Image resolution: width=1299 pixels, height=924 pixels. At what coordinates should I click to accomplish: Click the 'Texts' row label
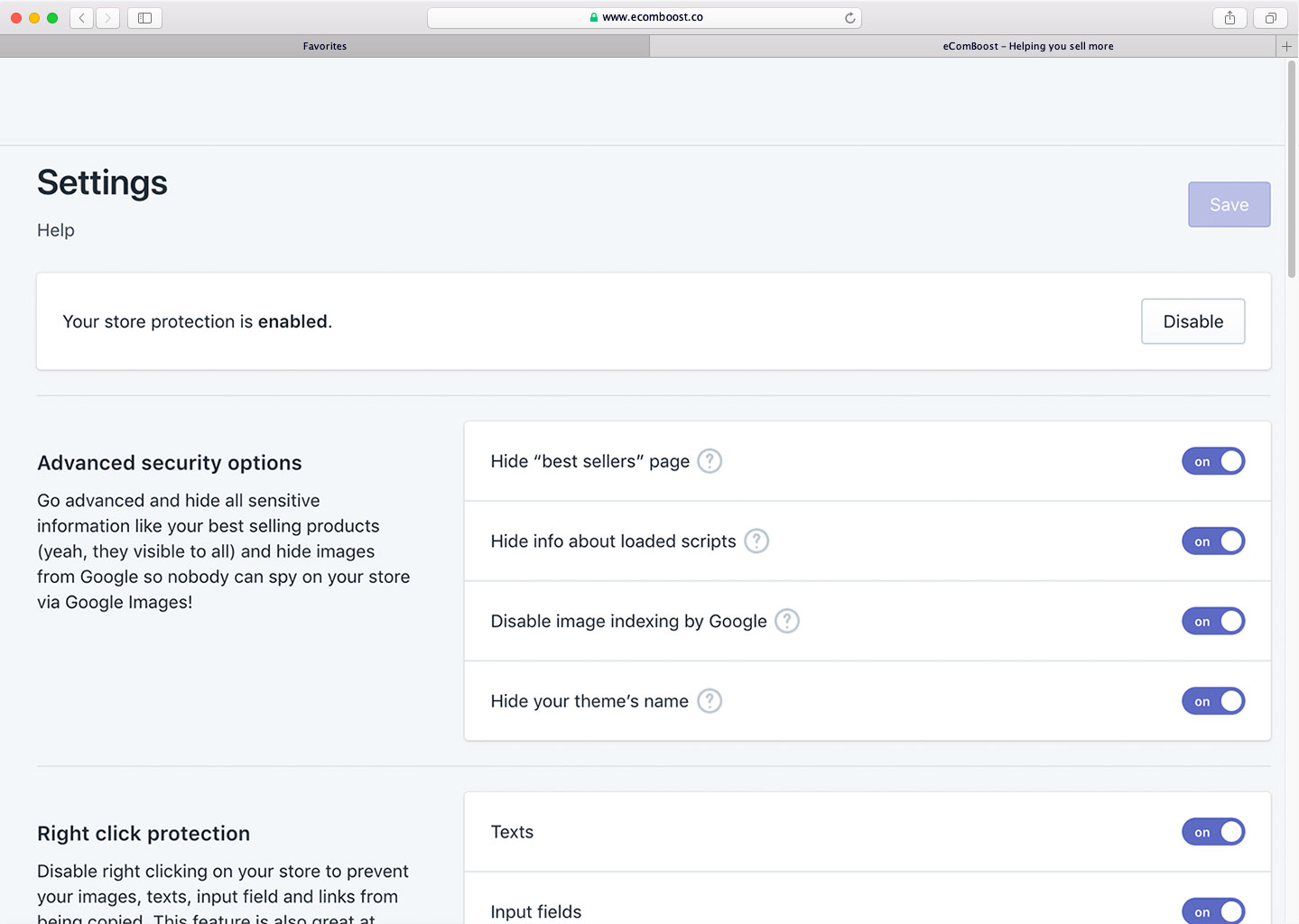click(x=512, y=832)
